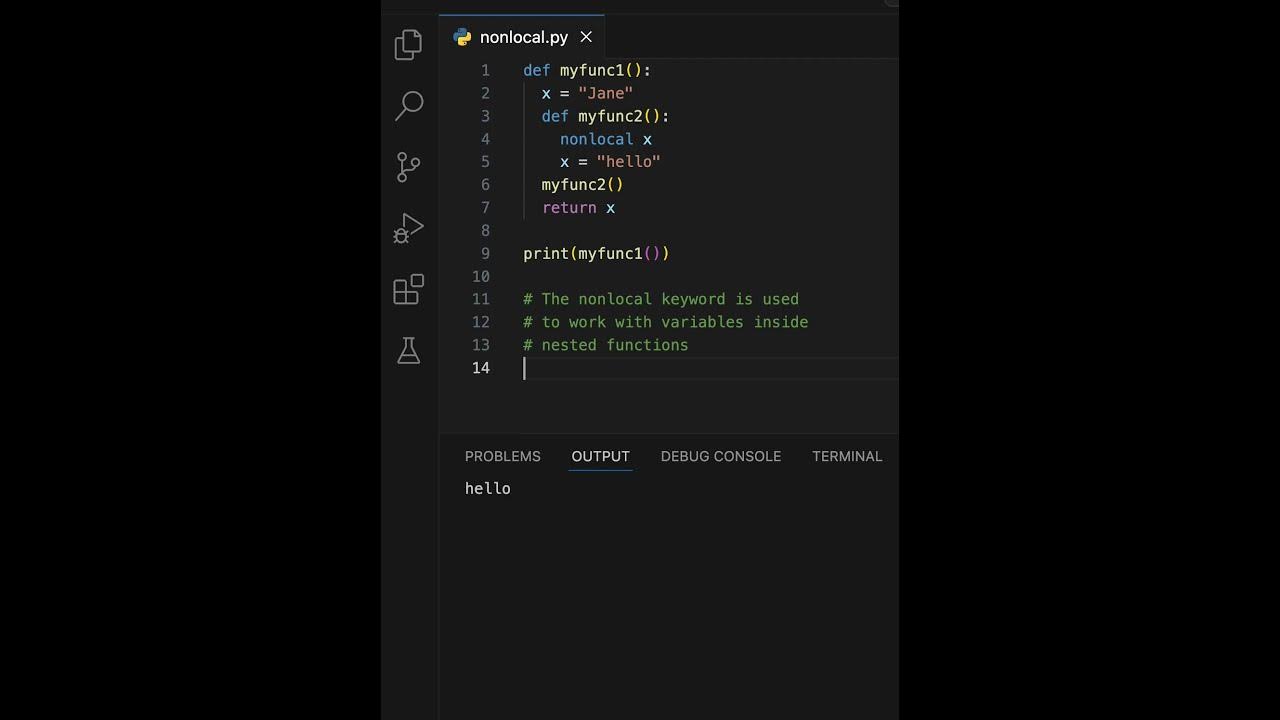The height and width of the screenshot is (720, 1280).
Task: Open the Search view icon
Action: click(x=409, y=105)
